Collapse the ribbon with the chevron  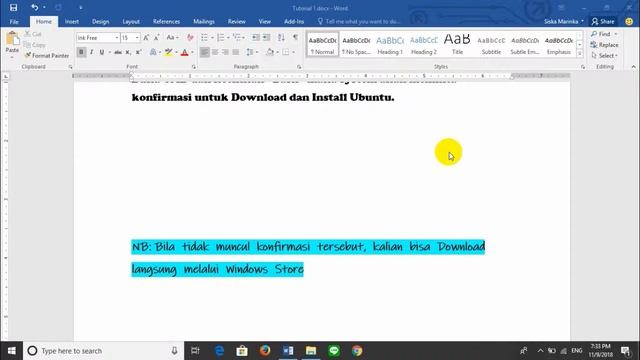pyautogui.click(x=633, y=67)
